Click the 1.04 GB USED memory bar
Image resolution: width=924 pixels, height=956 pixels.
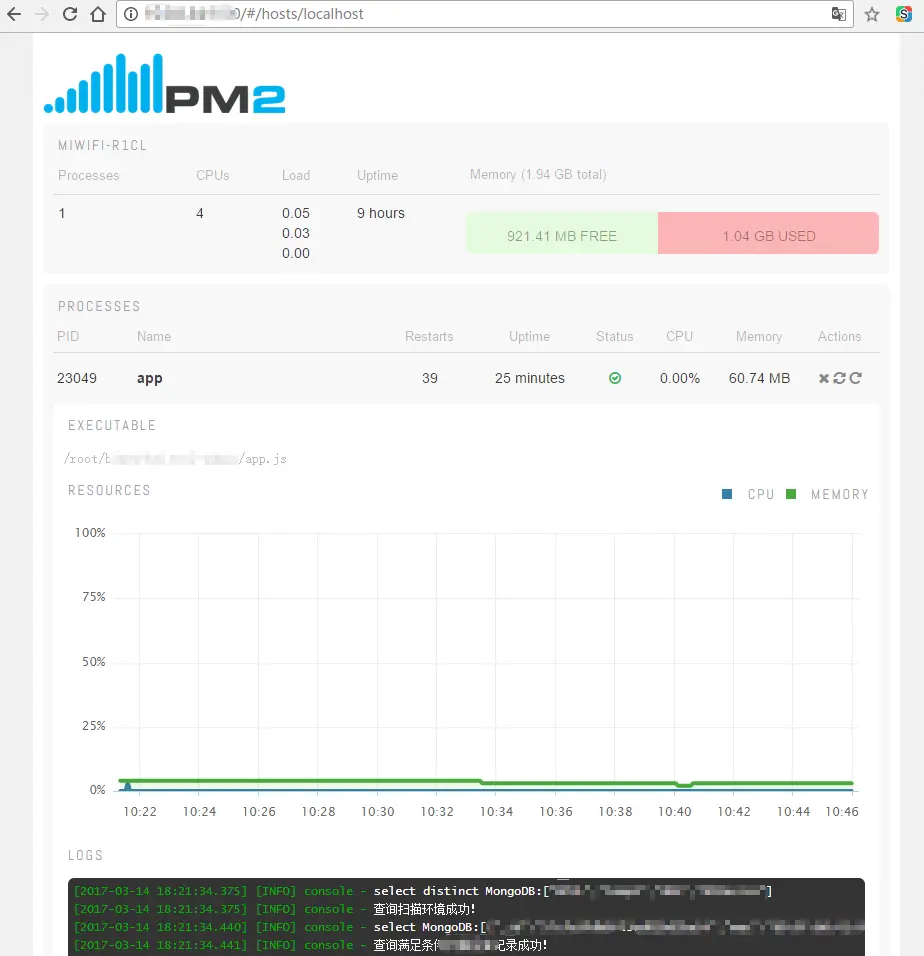click(769, 234)
